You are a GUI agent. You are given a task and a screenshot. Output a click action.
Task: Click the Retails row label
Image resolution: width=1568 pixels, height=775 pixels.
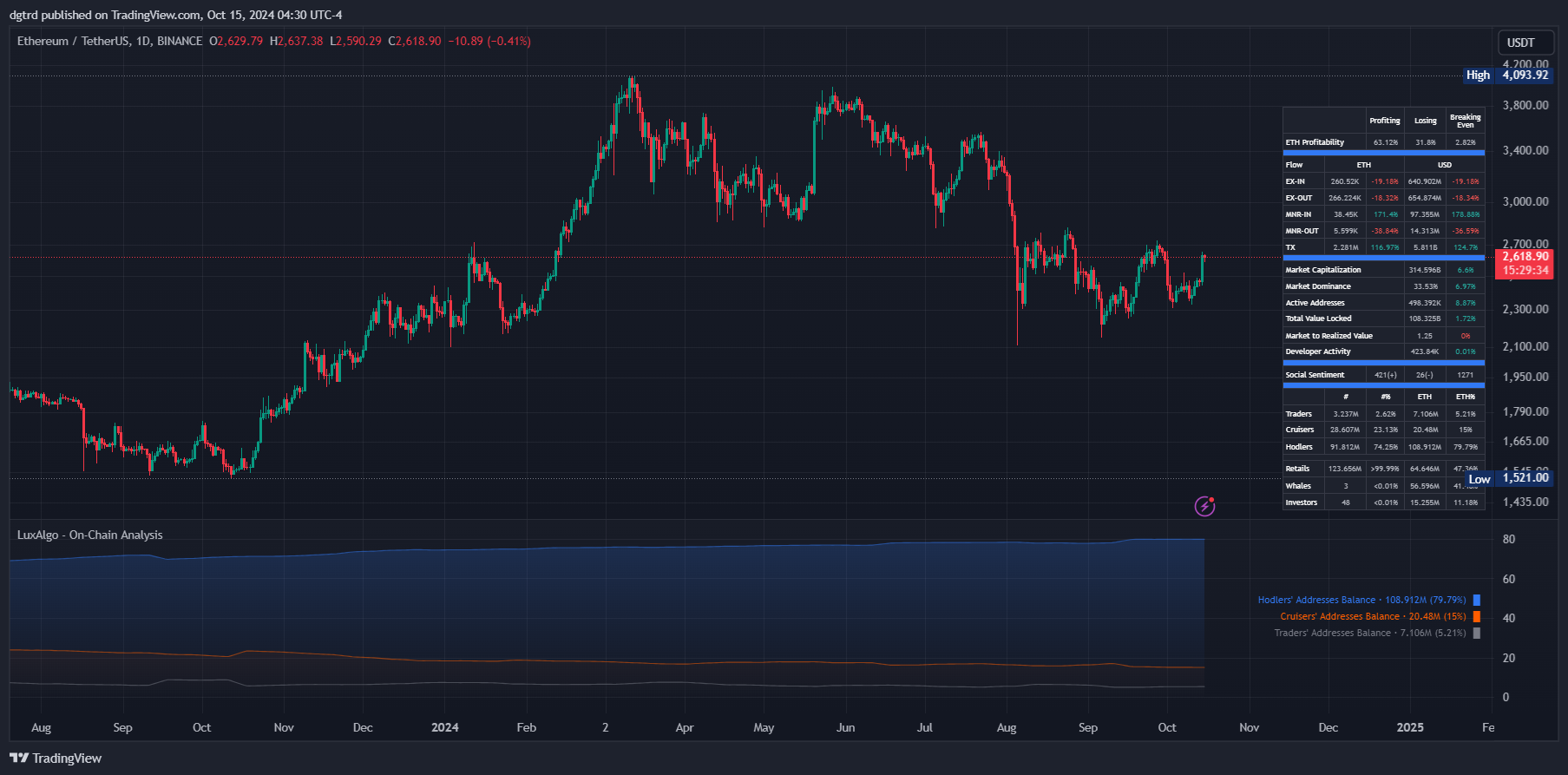pos(1297,469)
